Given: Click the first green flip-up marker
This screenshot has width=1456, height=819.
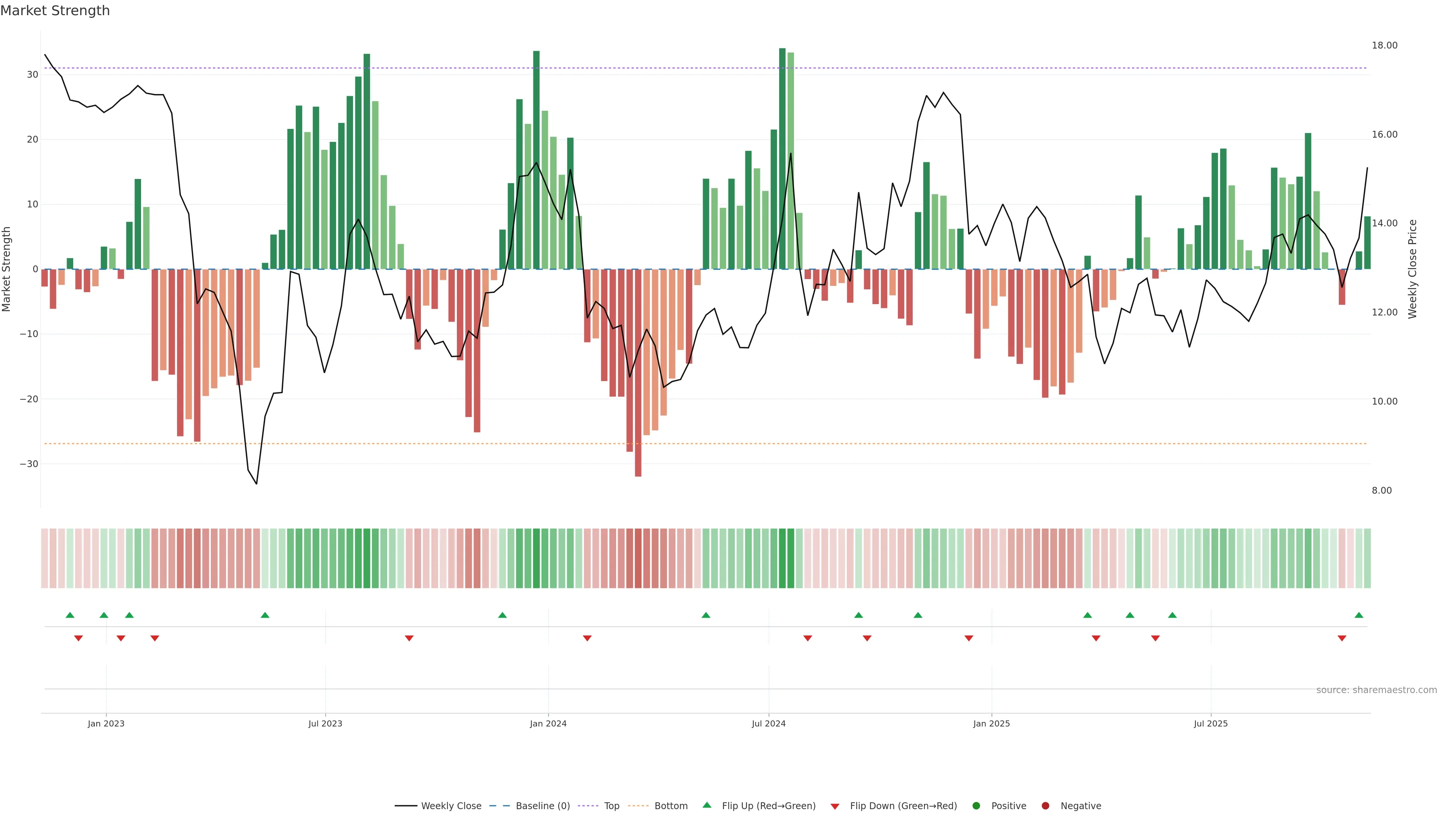Looking at the screenshot, I should pos(70,615).
